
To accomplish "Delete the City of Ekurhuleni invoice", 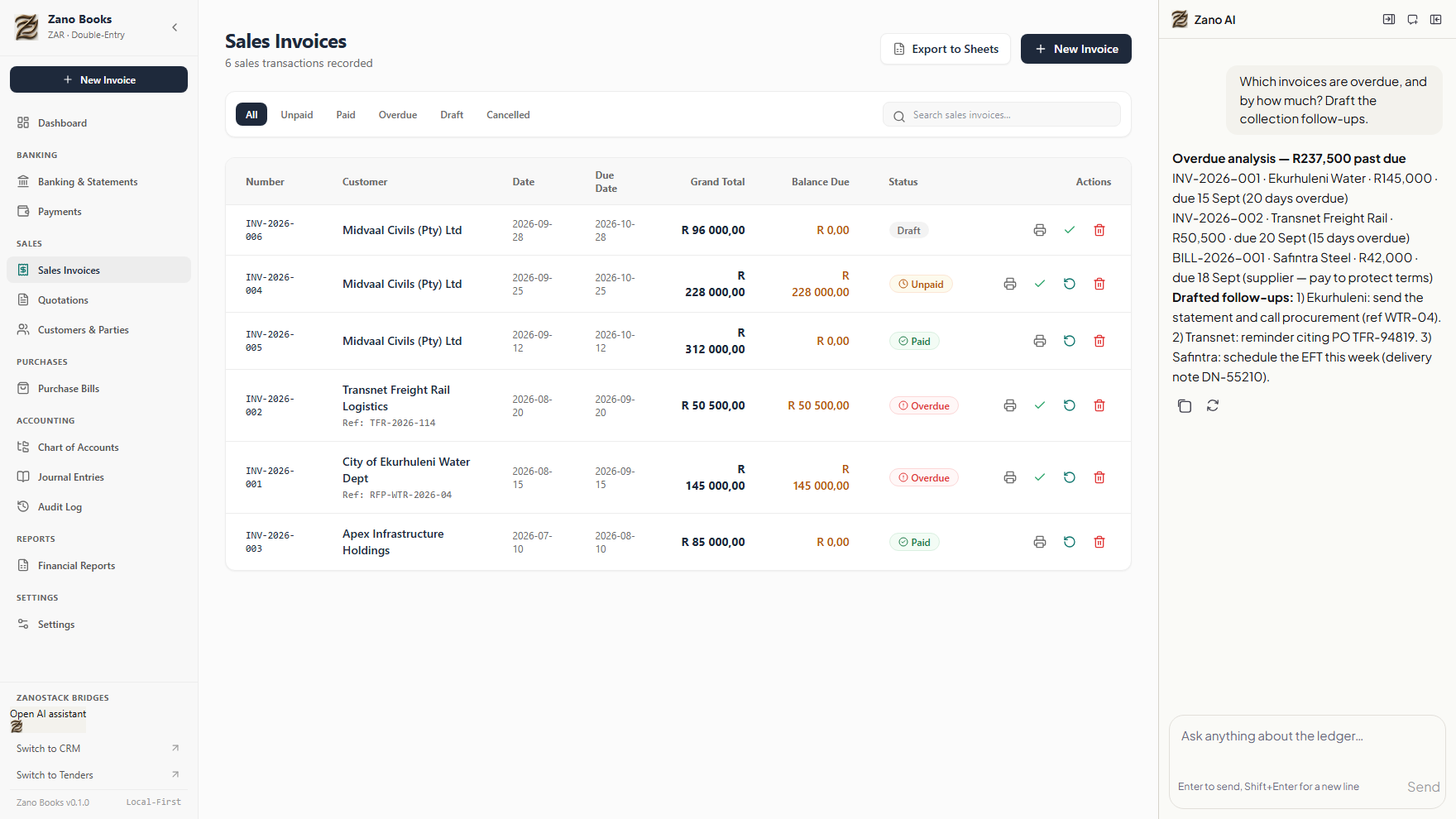I will point(1099,477).
